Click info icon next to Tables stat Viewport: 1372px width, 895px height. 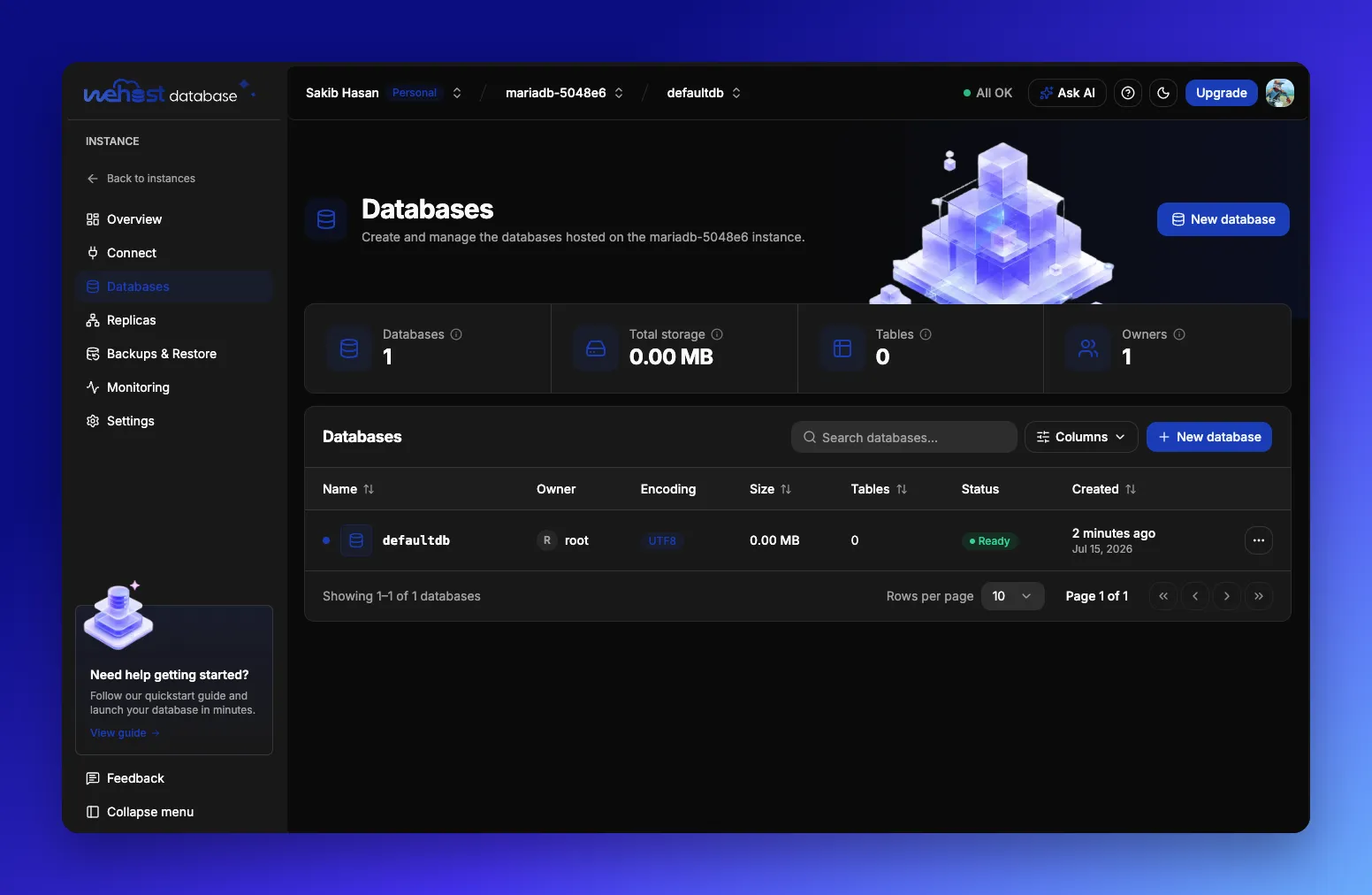pos(926,334)
